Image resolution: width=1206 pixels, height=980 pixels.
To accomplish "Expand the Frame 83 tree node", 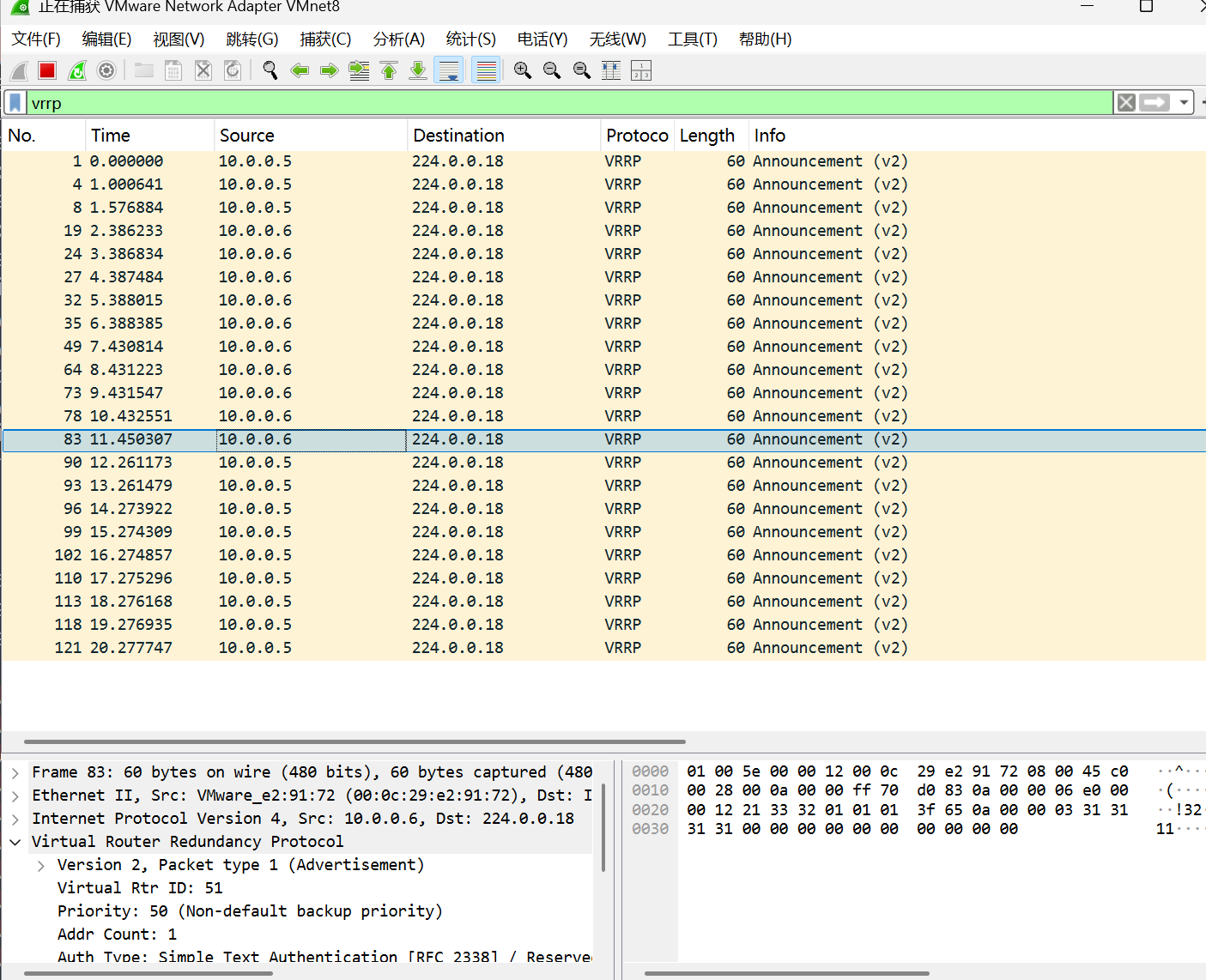I will [x=15, y=772].
